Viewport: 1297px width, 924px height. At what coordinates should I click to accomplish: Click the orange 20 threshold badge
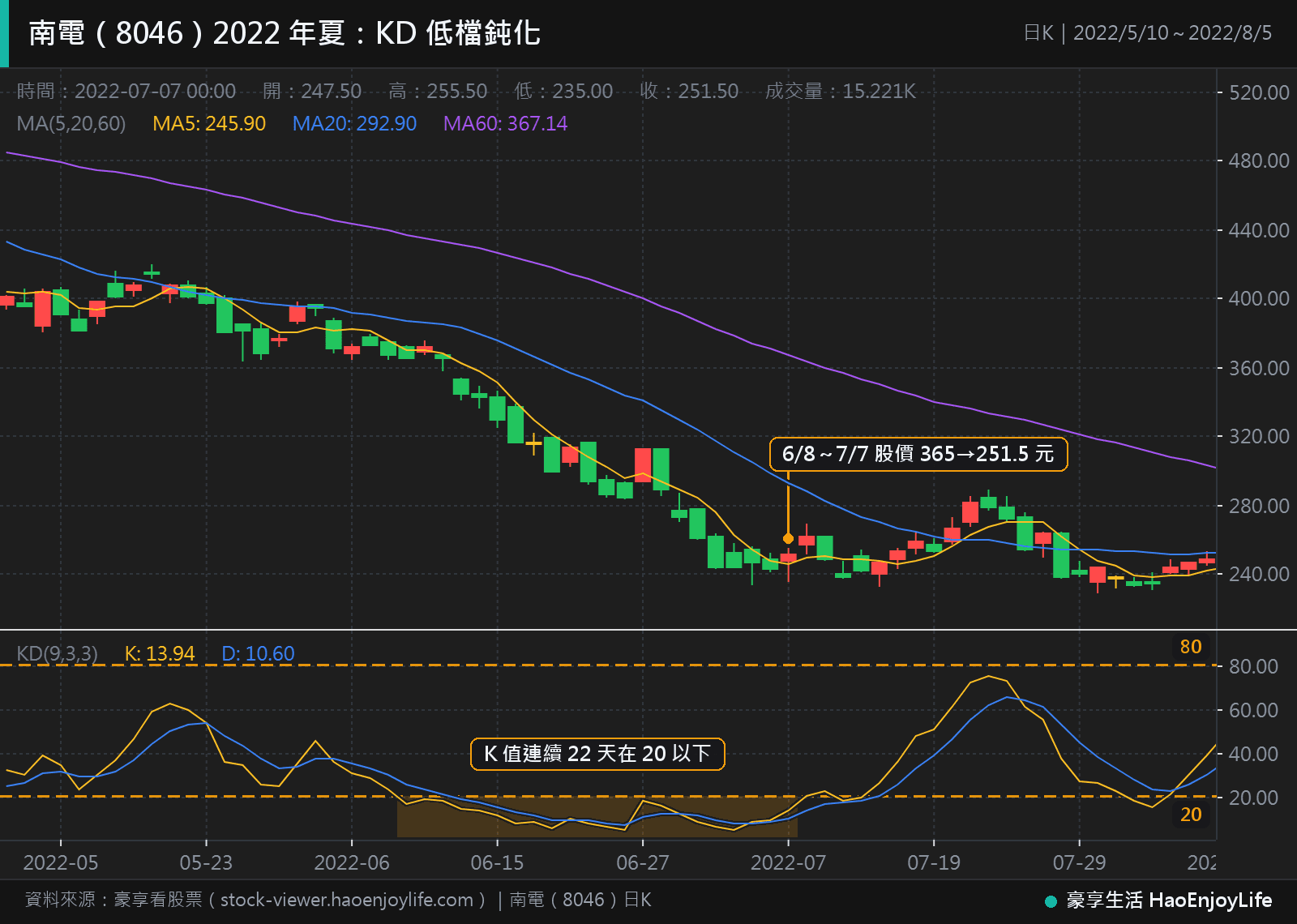1191,815
